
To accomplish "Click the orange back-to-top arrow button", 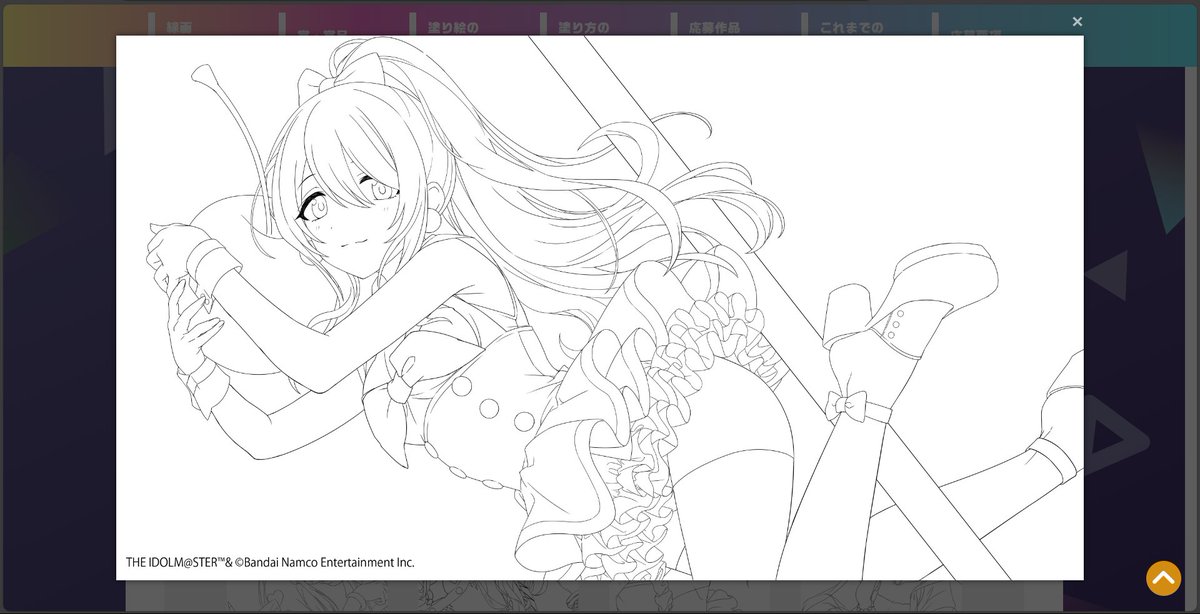I will click(1164, 577).
